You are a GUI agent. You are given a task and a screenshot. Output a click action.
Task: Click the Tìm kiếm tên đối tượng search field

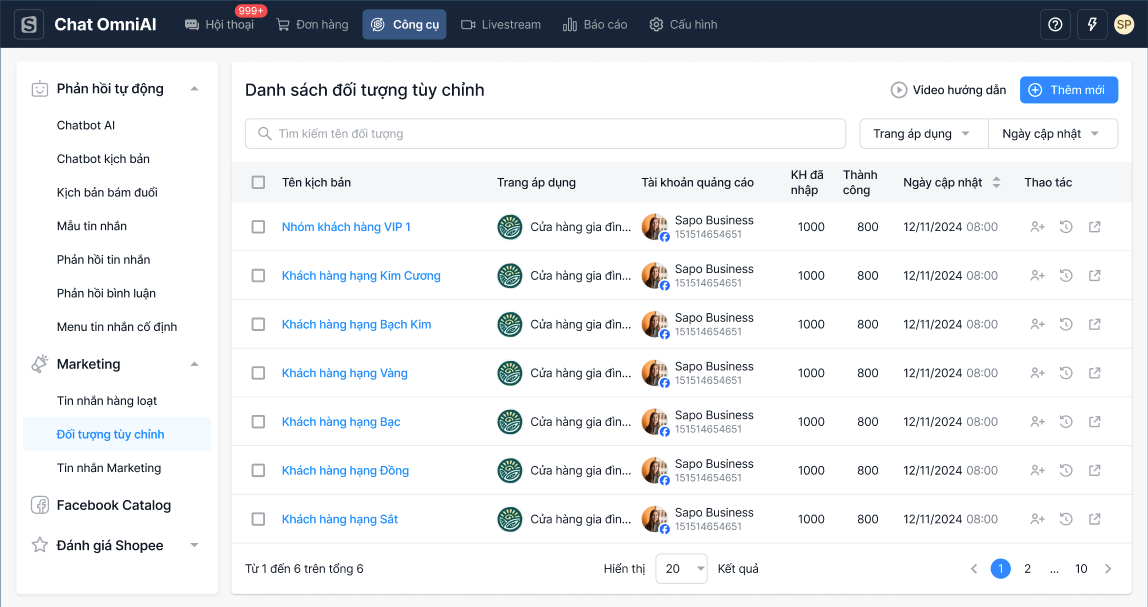click(545, 134)
